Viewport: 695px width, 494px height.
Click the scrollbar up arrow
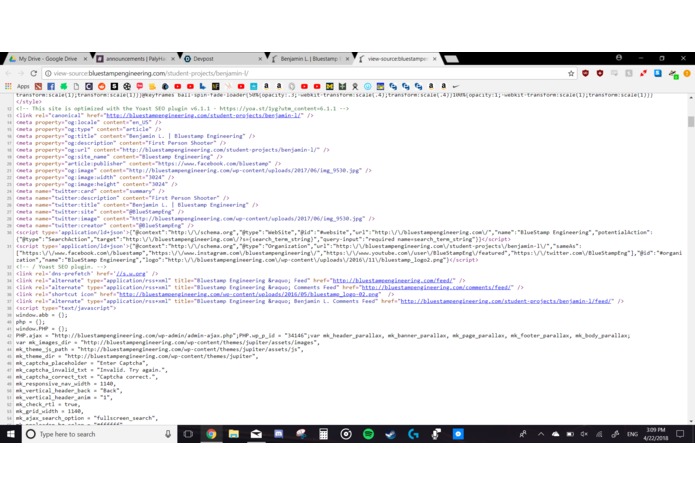pos(691,97)
